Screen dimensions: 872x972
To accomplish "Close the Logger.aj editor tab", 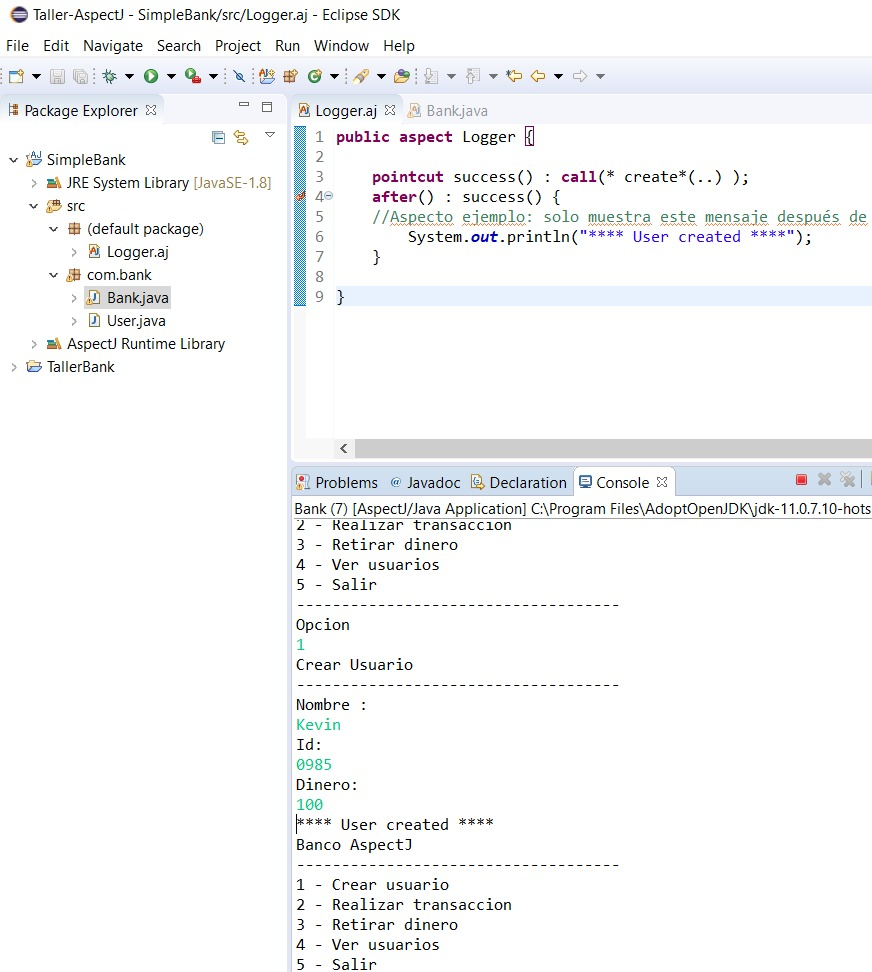I will [390, 110].
